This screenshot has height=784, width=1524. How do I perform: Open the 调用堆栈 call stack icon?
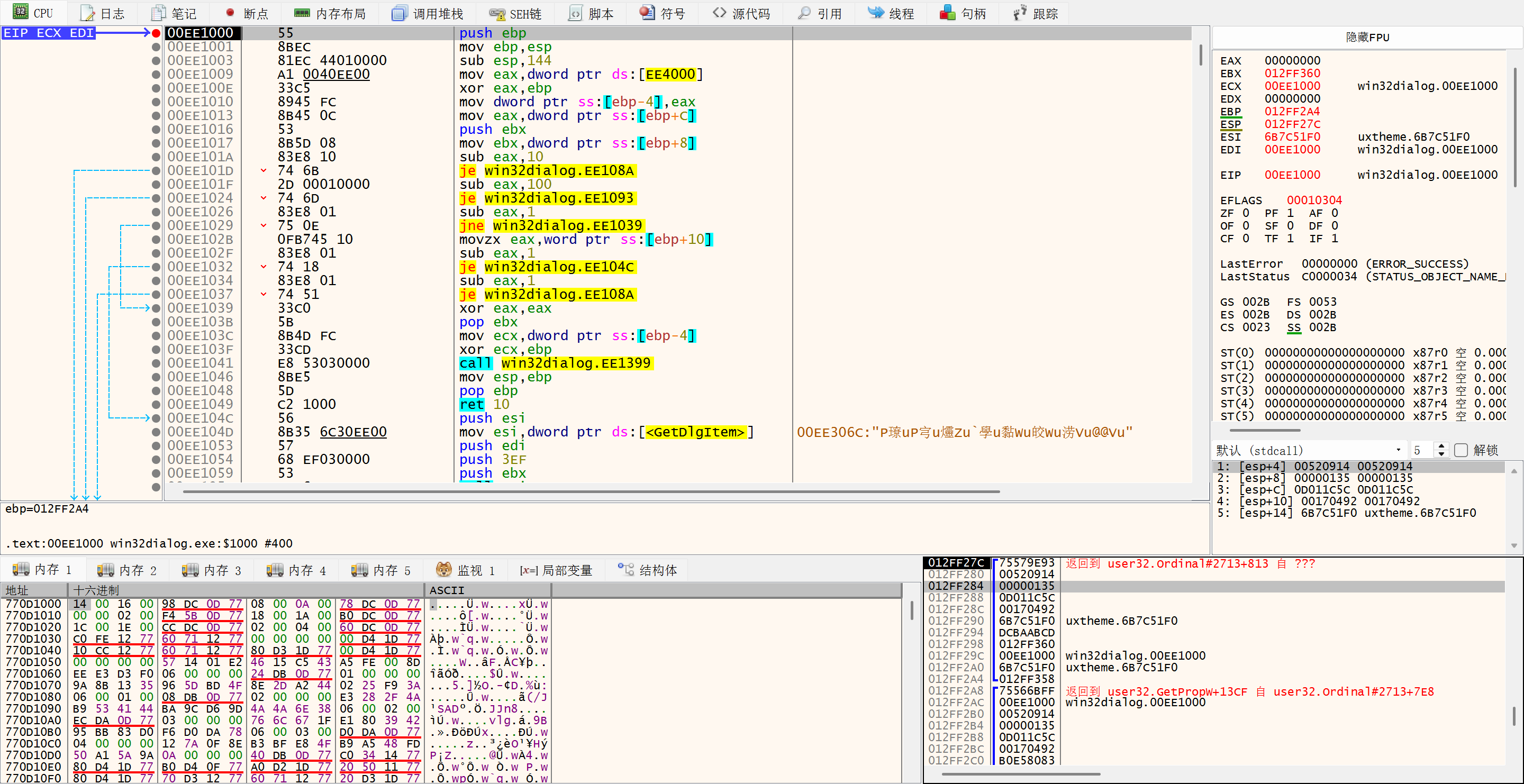click(x=400, y=13)
